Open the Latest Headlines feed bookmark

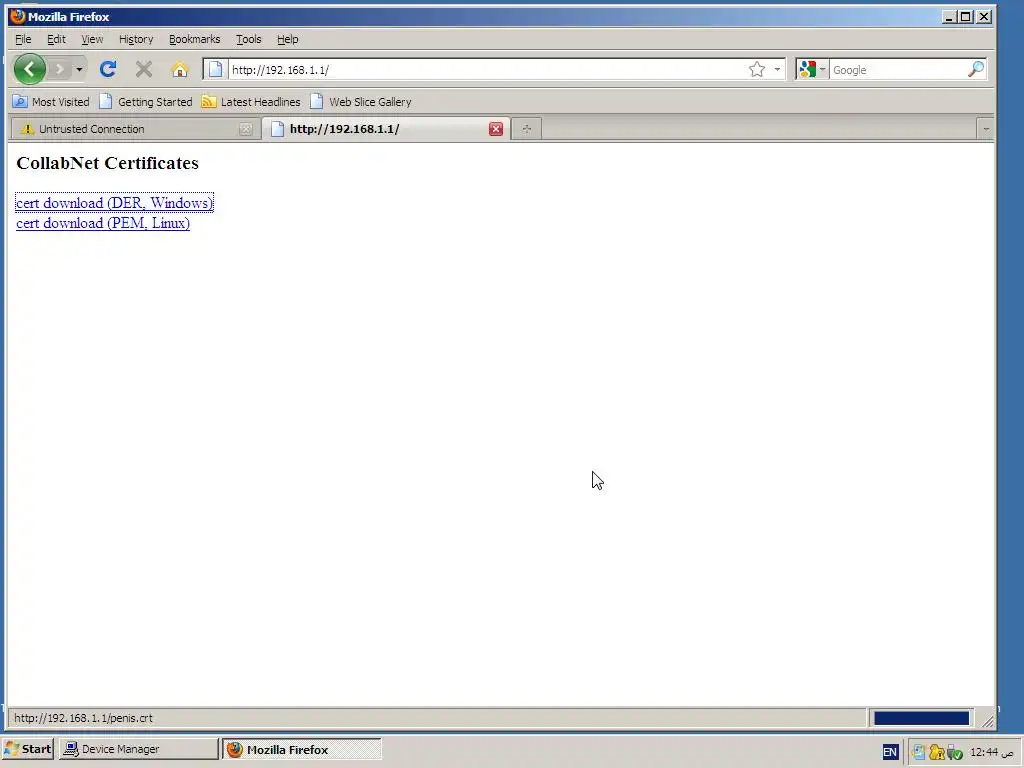(x=251, y=102)
